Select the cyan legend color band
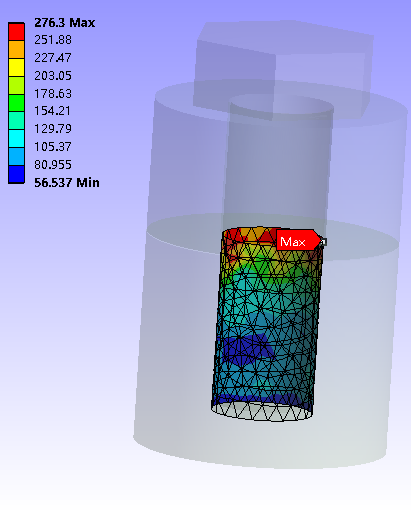The width and height of the screenshot is (411, 510). [x=16, y=139]
